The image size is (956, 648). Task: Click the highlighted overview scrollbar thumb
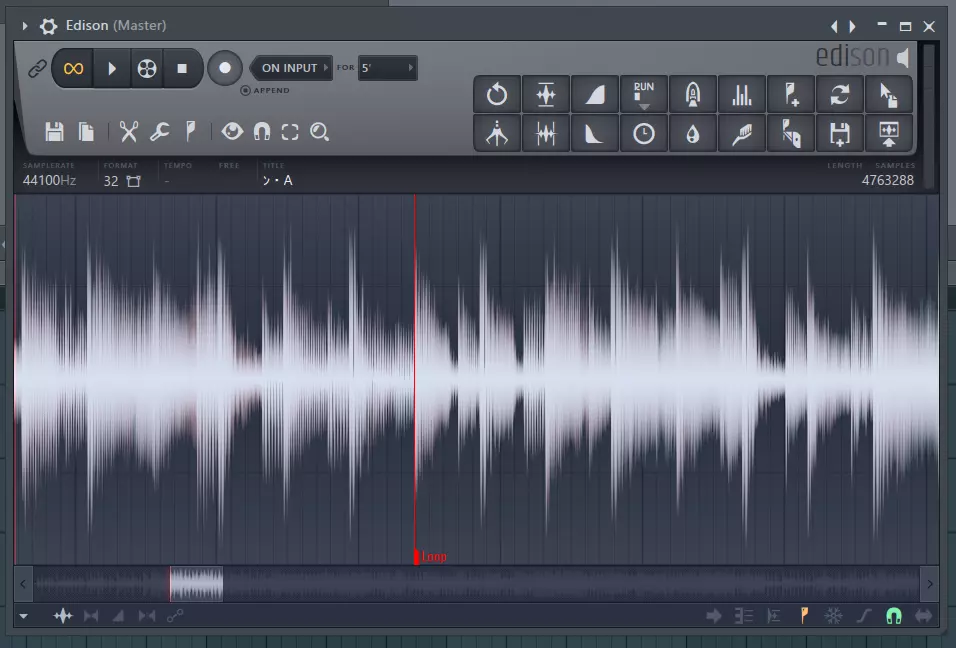(196, 584)
